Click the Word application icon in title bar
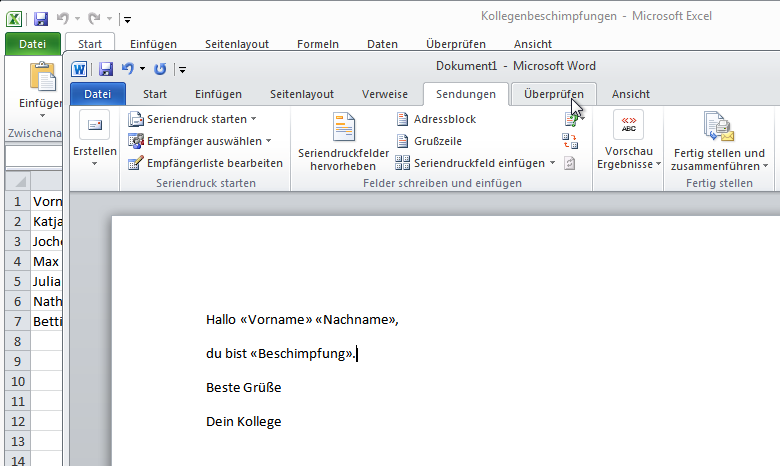Viewport: 780px width, 466px height. point(79,69)
